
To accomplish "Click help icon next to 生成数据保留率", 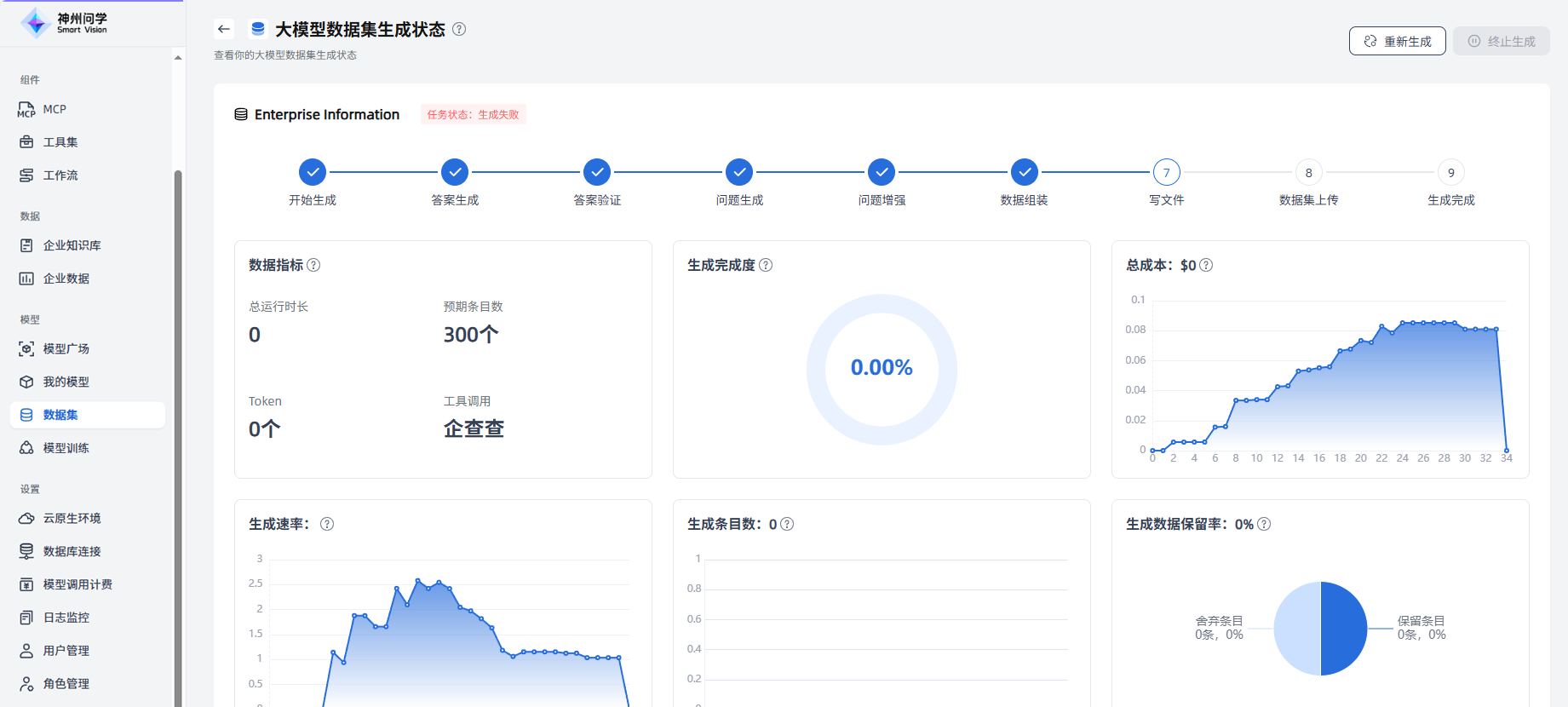I will pyautogui.click(x=1264, y=524).
